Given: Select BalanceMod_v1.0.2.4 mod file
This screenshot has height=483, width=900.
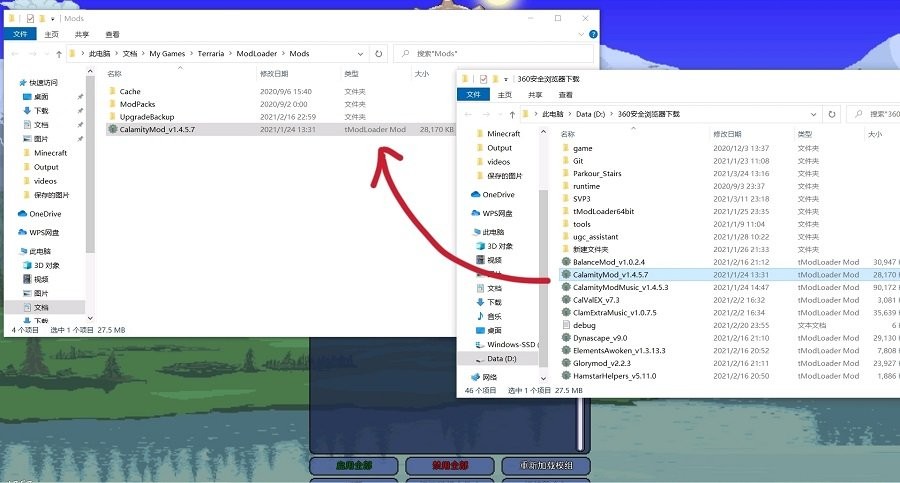Looking at the screenshot, I should pos(608,262).
